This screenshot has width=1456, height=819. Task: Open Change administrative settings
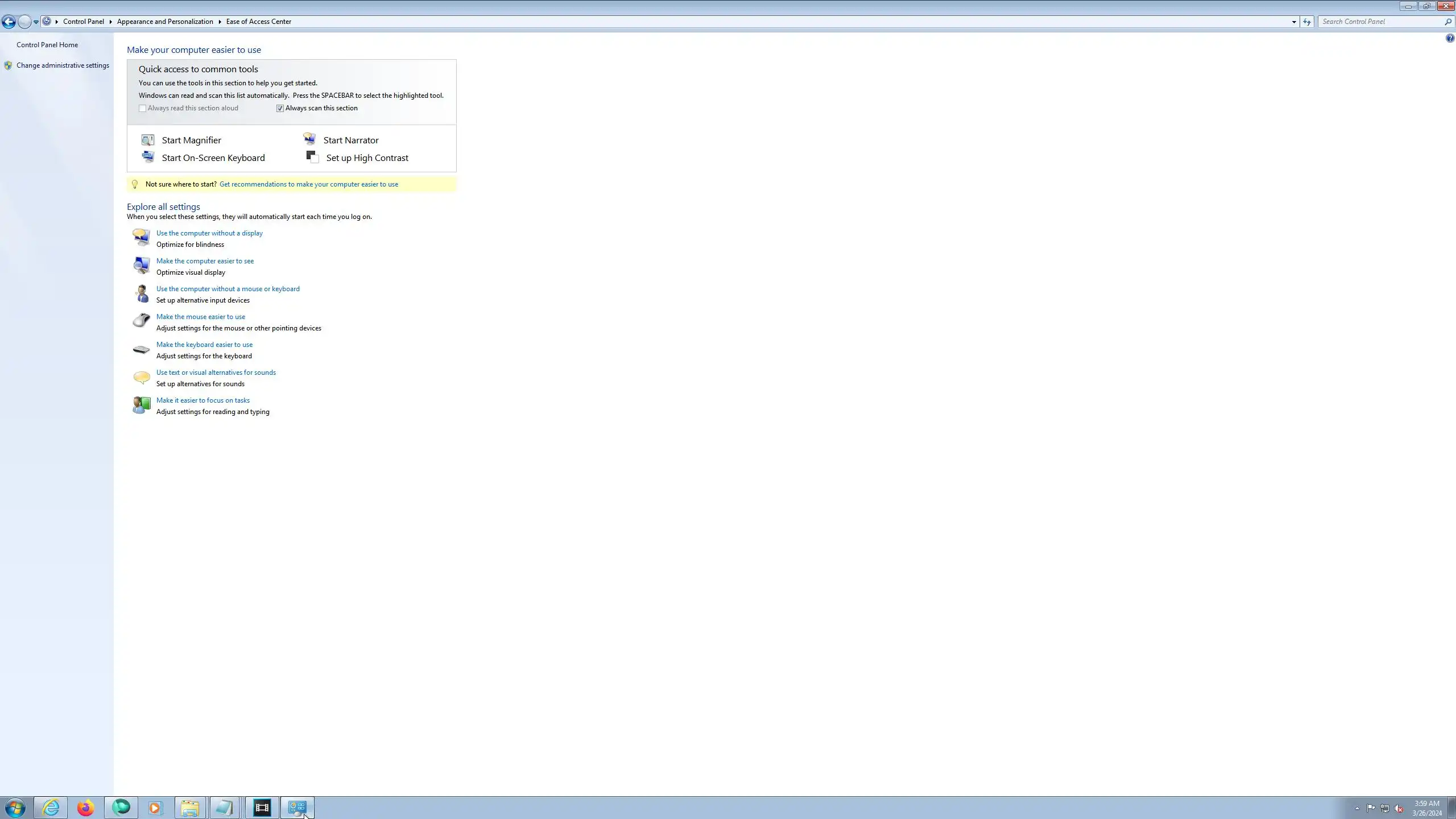click(63, 65)
